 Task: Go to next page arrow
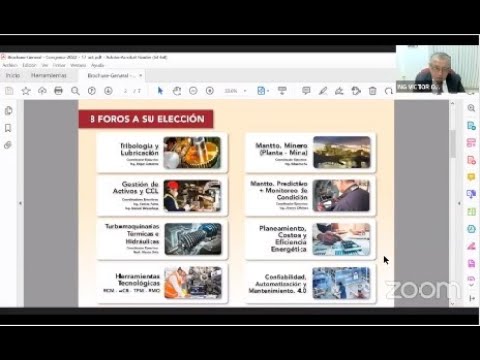click(108, 91)
